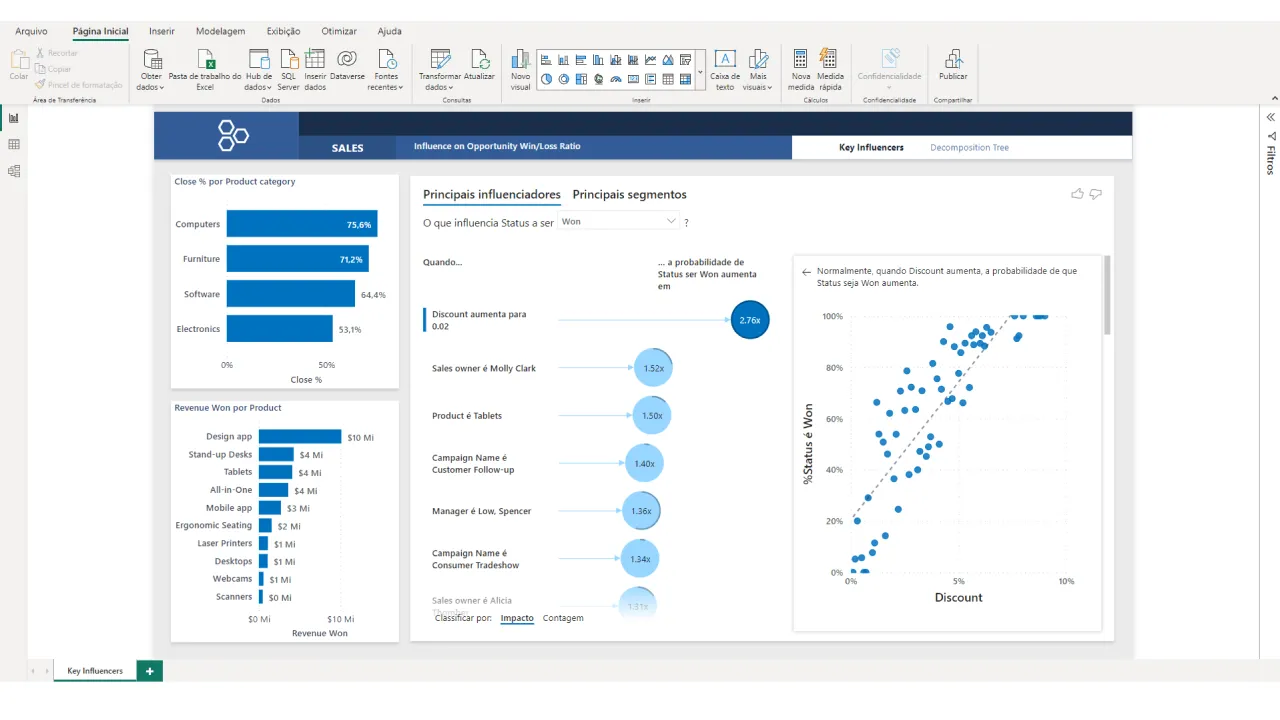Viewport: 1280px width, 720px height.
Task: Open the Ajuda ribbon tab
Action: [x=389, y=31]
